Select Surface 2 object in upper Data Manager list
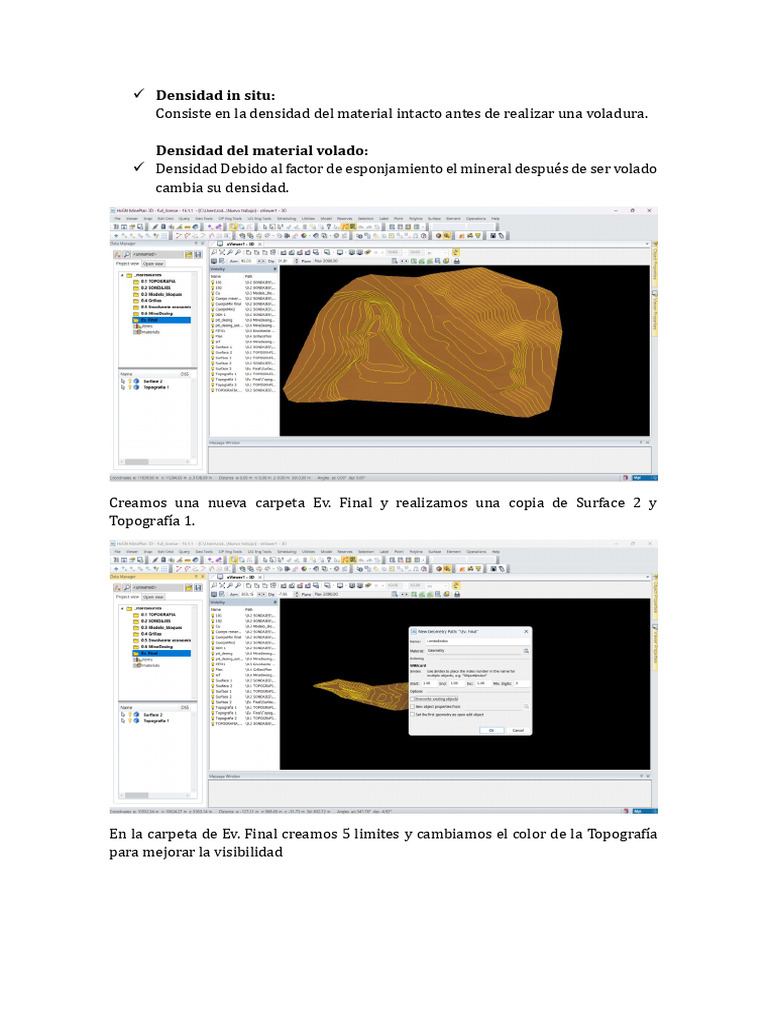 coord(153,381)
